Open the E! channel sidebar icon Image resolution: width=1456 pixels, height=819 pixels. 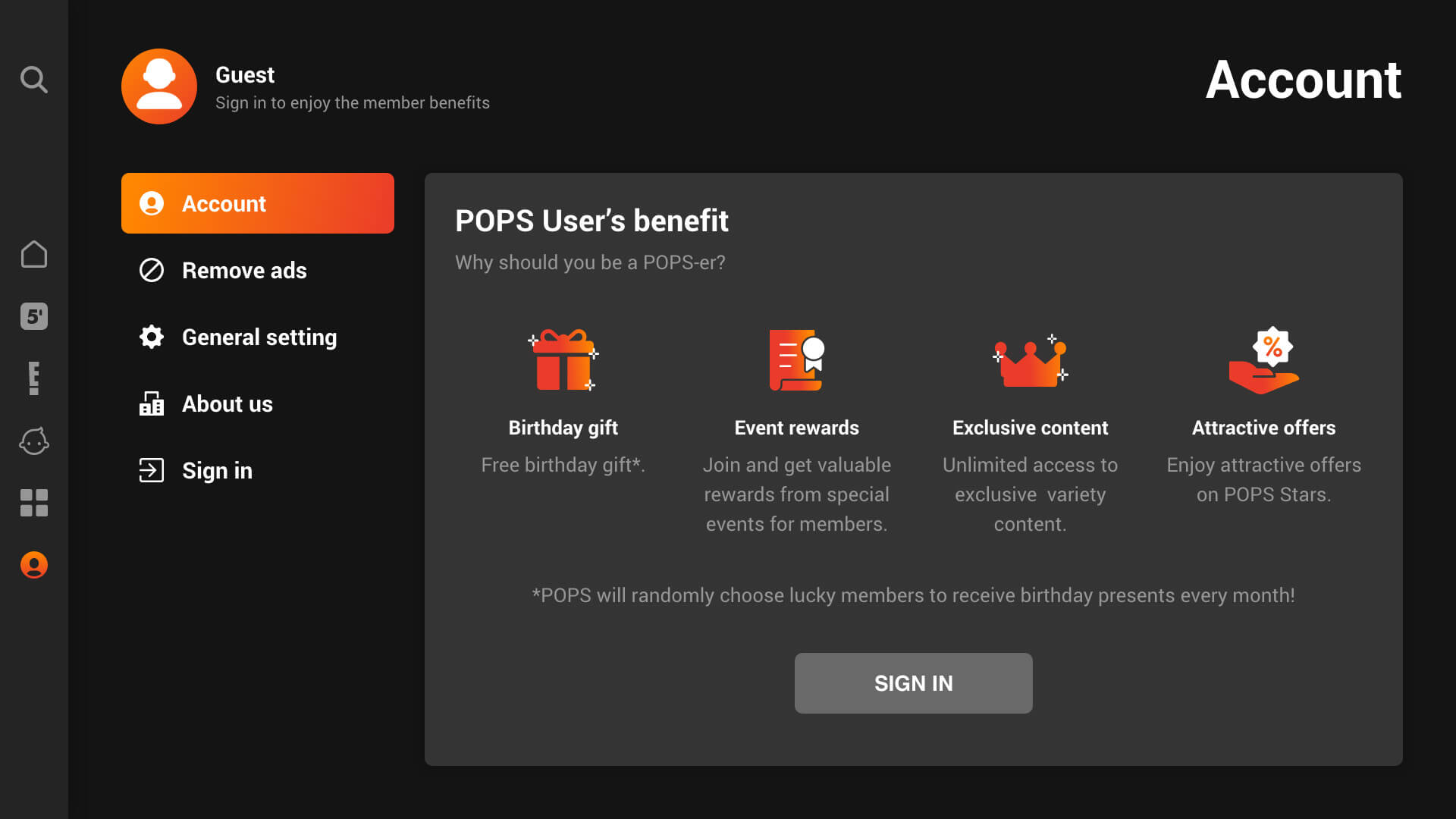tap(34, 378)
